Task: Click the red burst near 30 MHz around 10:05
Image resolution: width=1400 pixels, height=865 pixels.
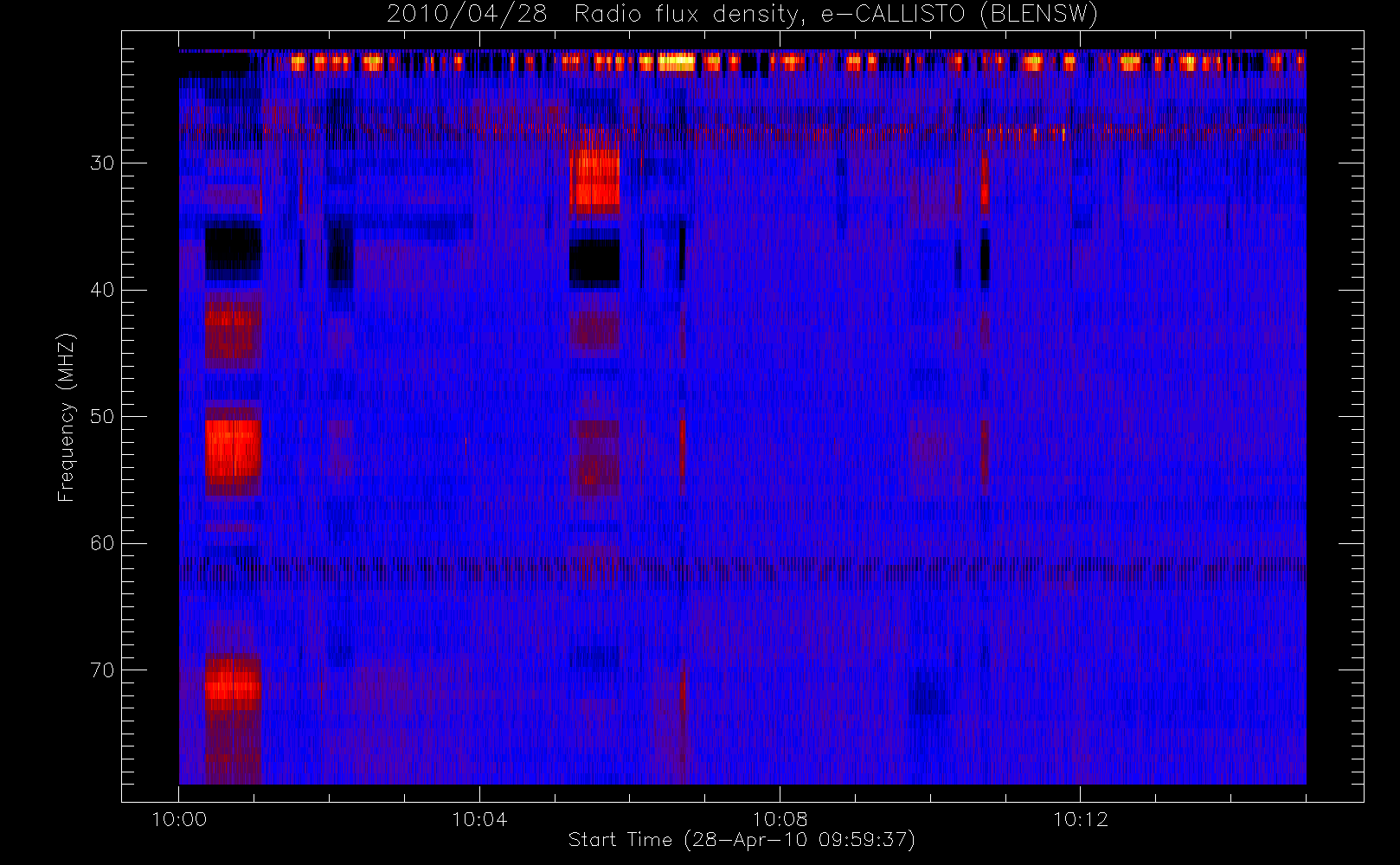Action: click(x=594, y=182)
